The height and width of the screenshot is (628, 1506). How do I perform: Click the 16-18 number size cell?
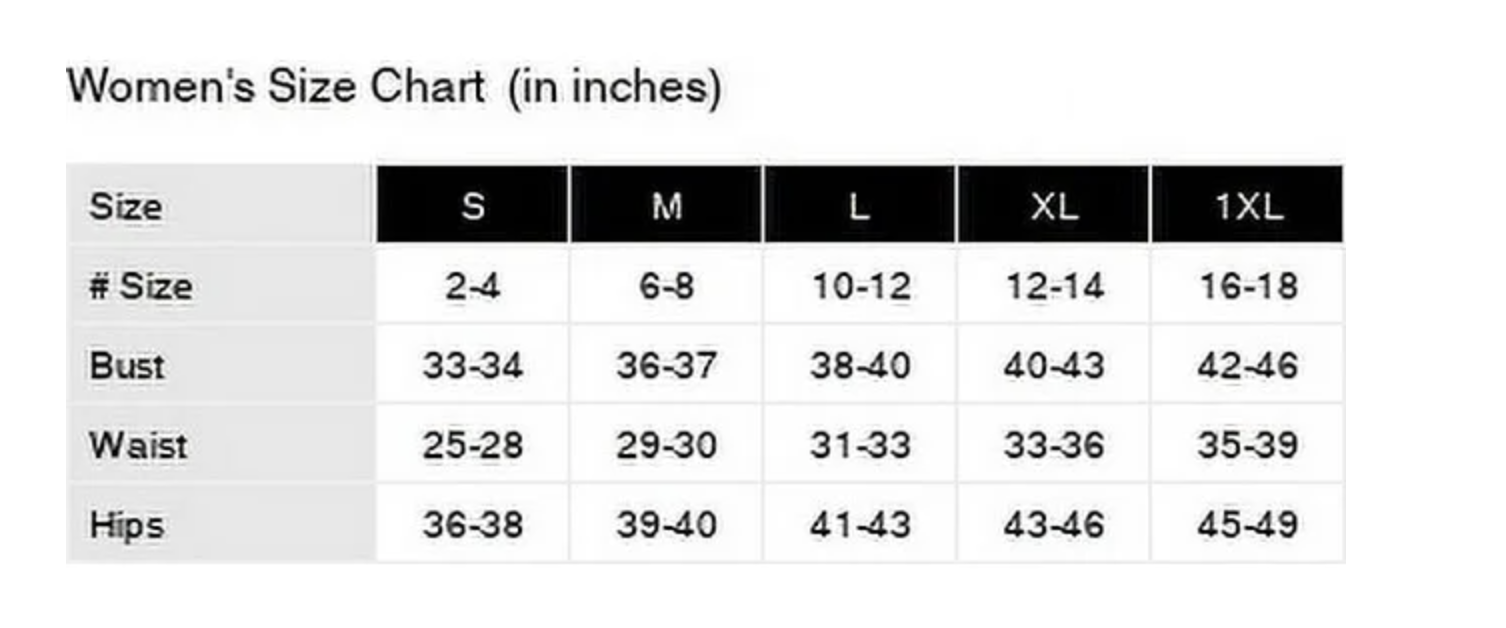click(1248, 286)
